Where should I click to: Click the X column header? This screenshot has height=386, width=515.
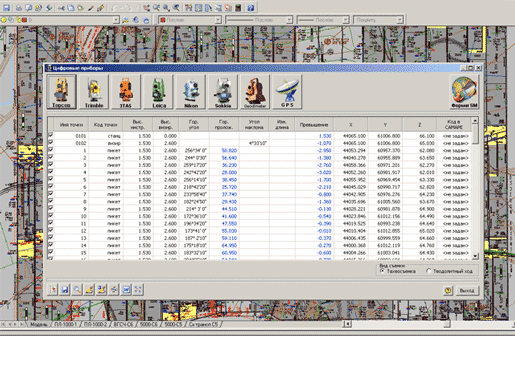tap(350, 124)
